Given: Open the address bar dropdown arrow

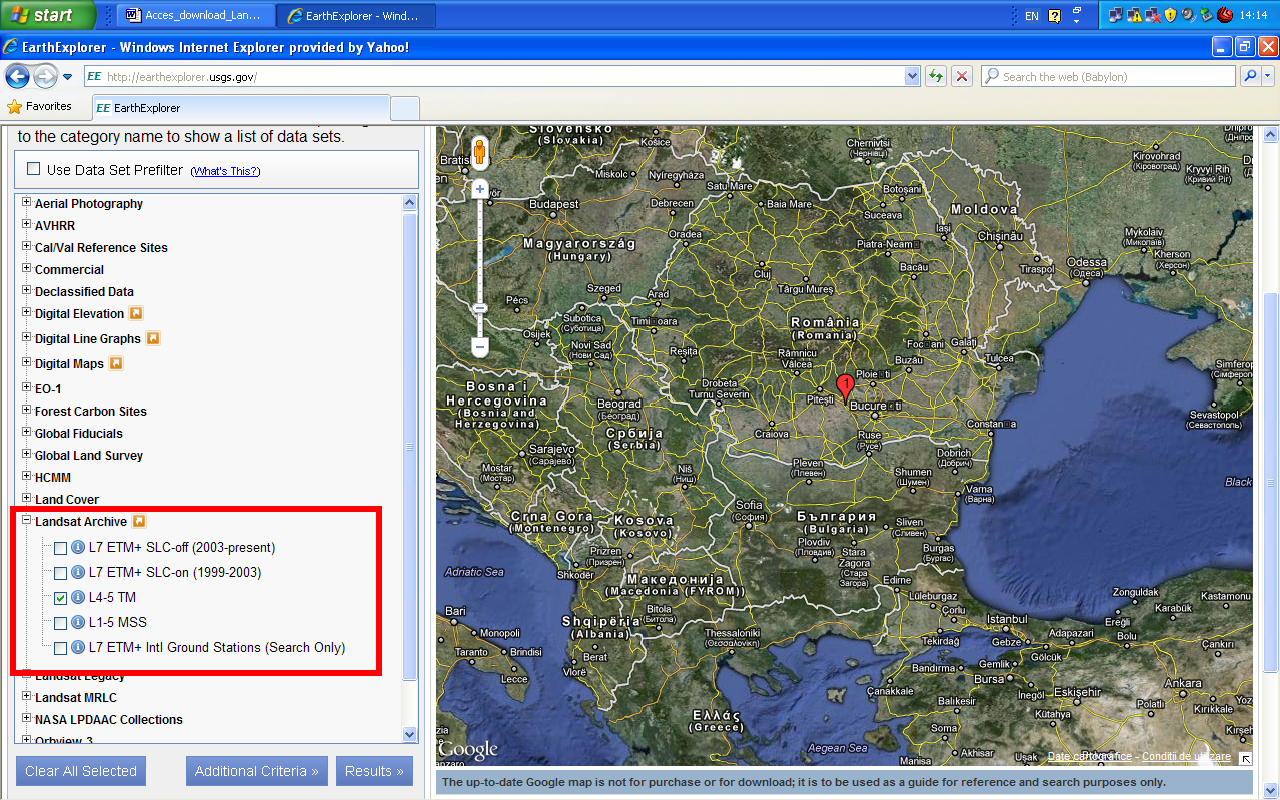Looking at the screenshot, I should coord(912,76).
